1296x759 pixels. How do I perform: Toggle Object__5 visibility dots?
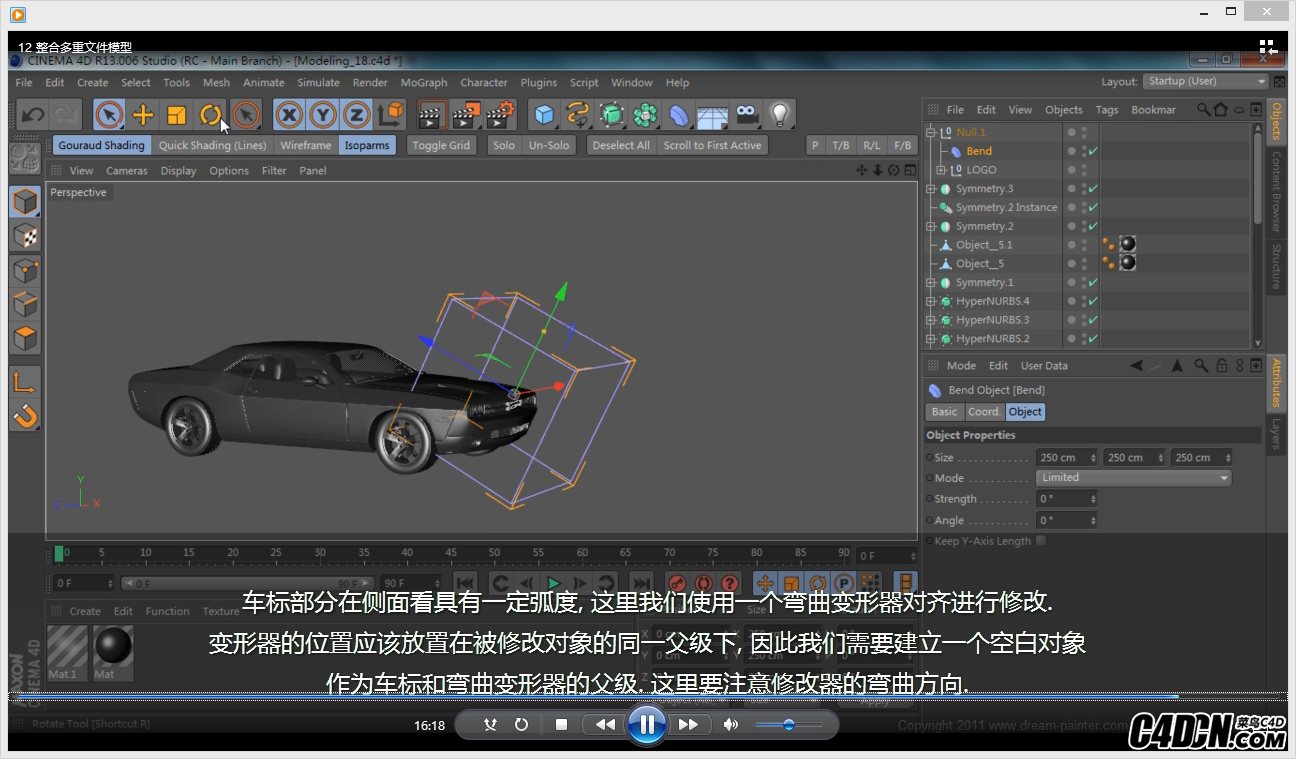click(x=1084, y=264)
